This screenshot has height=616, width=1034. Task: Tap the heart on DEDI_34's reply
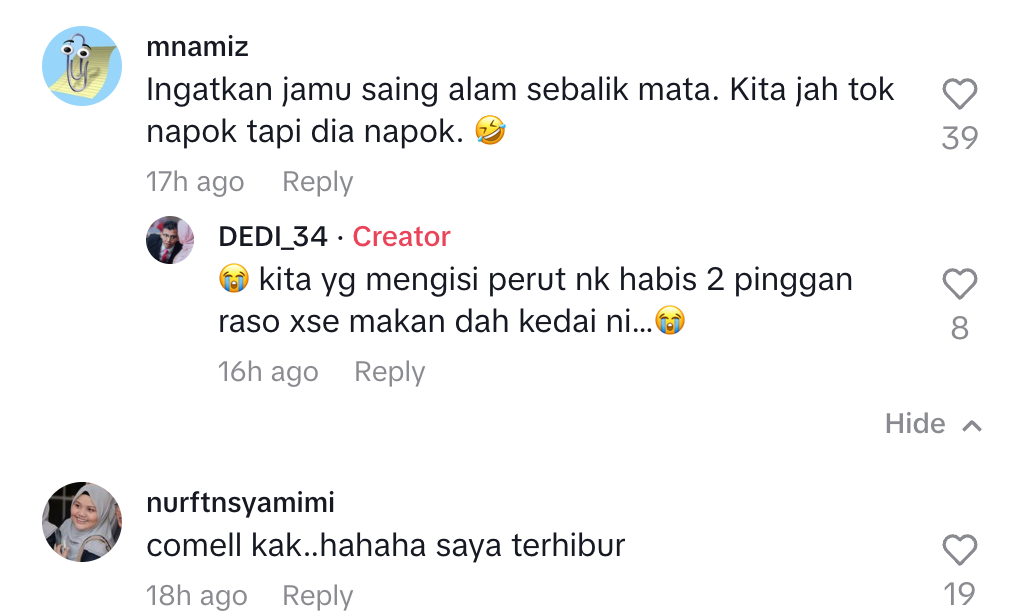[959, 285]
